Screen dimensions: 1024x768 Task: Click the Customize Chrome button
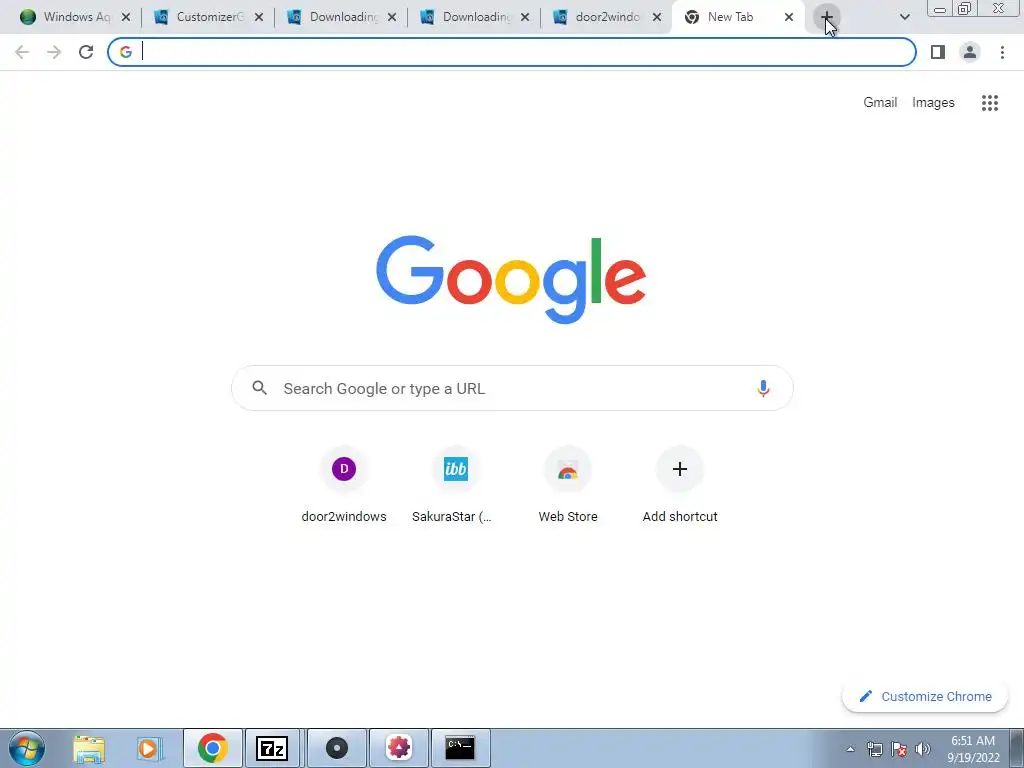[925, 696]
